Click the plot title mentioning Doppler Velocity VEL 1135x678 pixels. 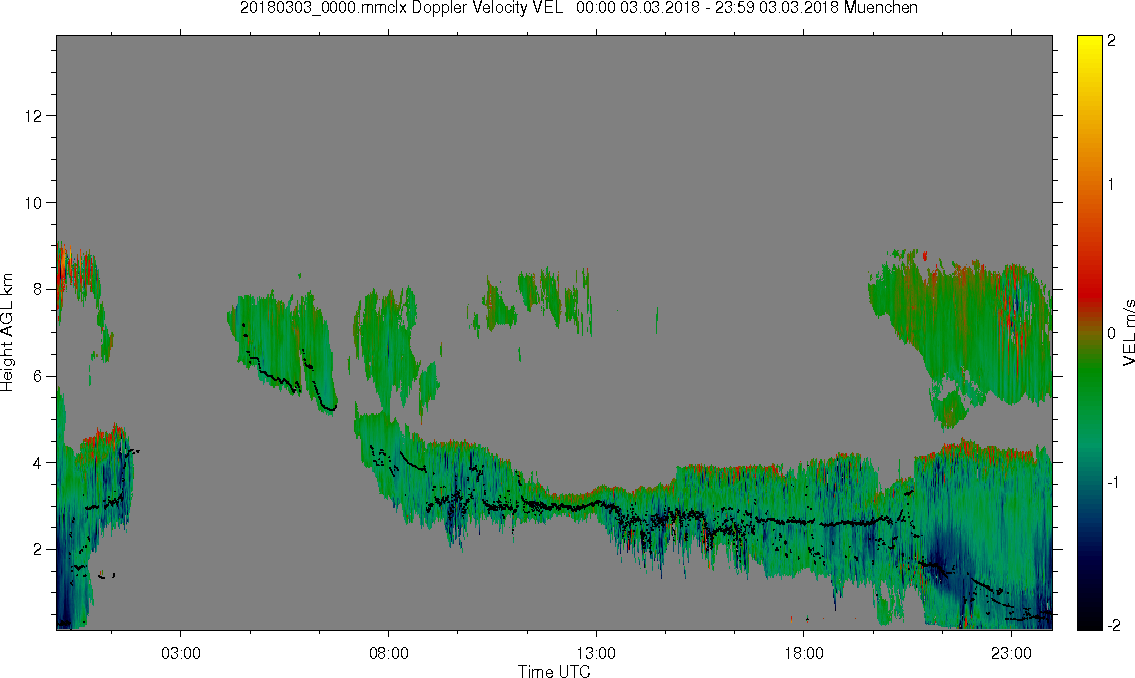point(578,8)
